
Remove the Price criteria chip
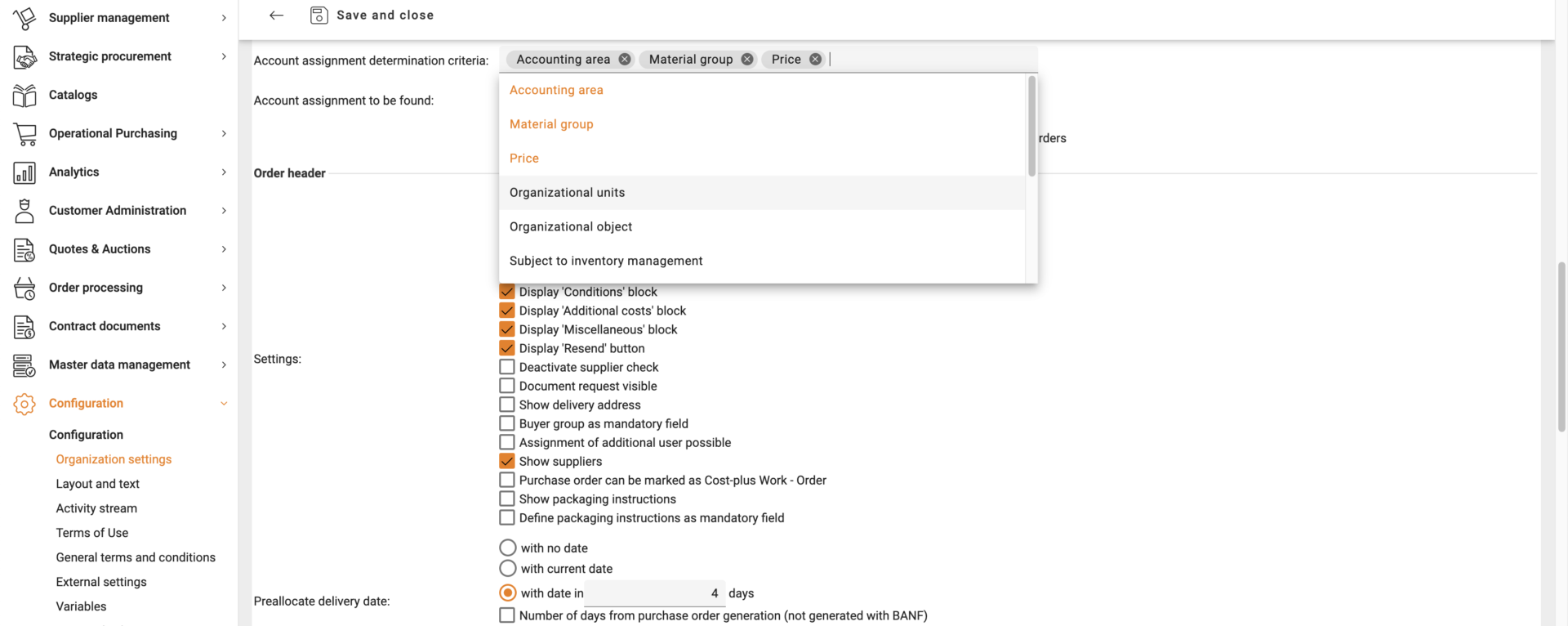815,60
